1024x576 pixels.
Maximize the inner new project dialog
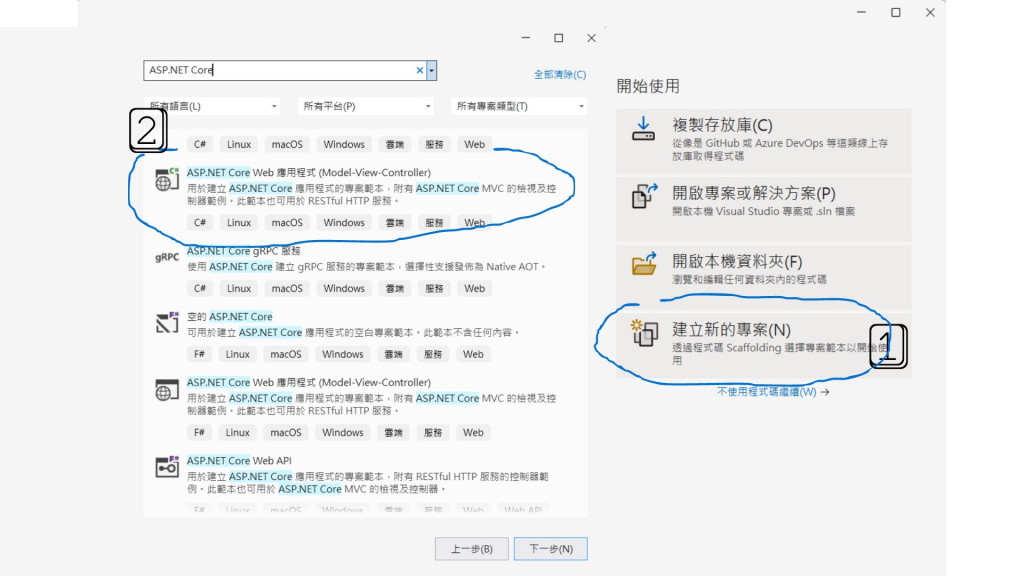click(558, 38)
